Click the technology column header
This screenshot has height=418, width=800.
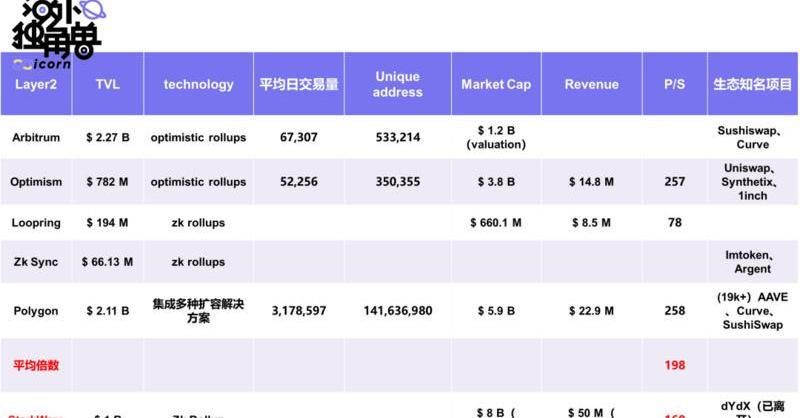pyautogui.click(x=198, y=84)
